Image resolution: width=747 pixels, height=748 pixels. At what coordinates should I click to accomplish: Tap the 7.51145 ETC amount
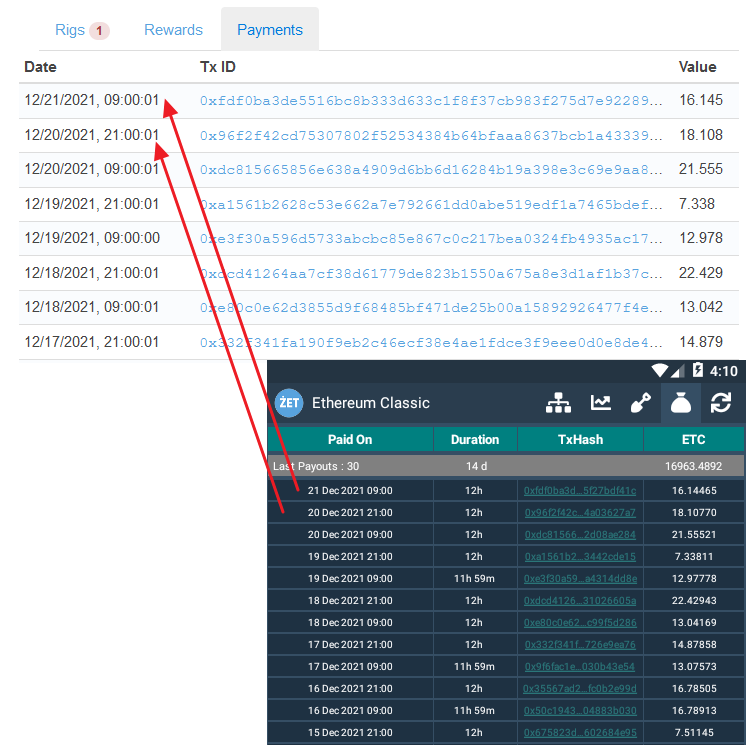pos(694,732)
